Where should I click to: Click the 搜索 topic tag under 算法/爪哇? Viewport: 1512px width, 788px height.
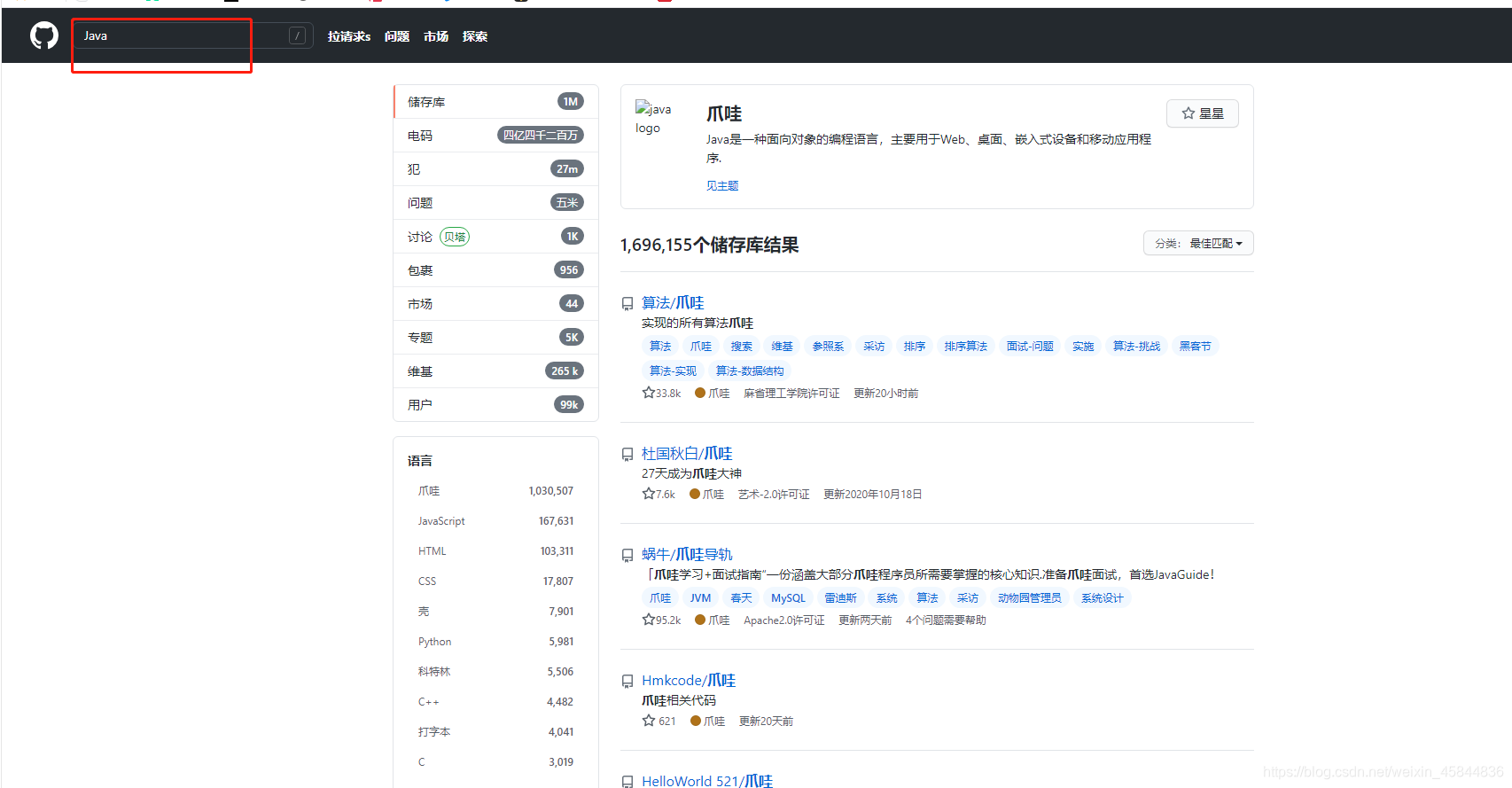[x=742, y=347]
